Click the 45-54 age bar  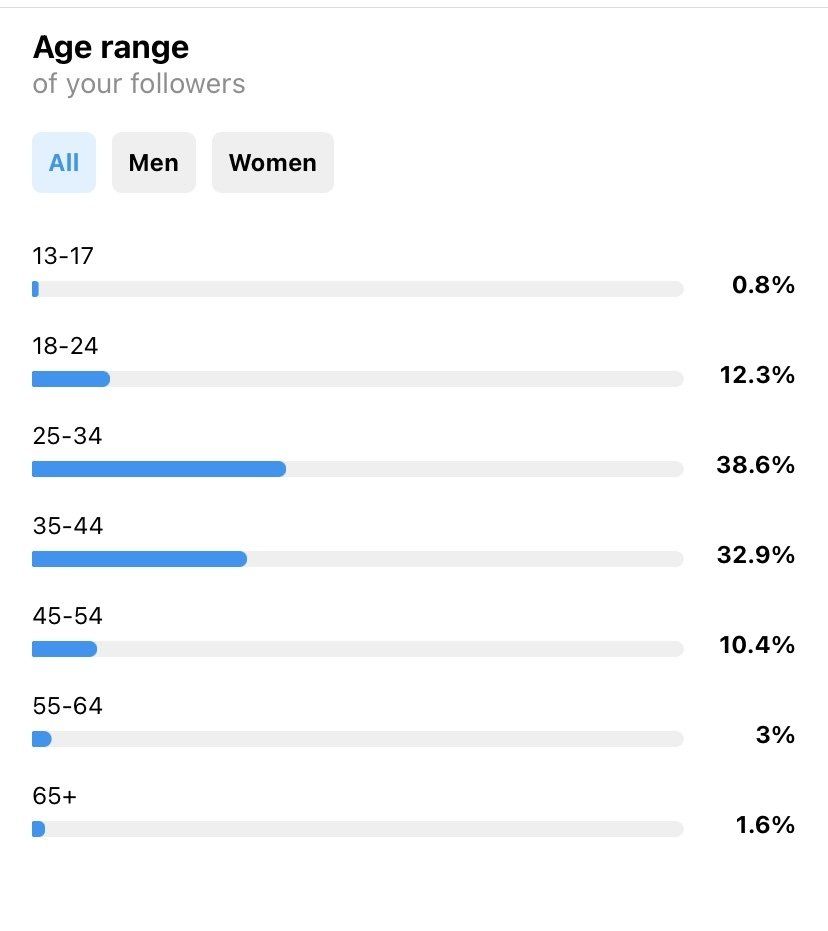[x=357, y=649]
